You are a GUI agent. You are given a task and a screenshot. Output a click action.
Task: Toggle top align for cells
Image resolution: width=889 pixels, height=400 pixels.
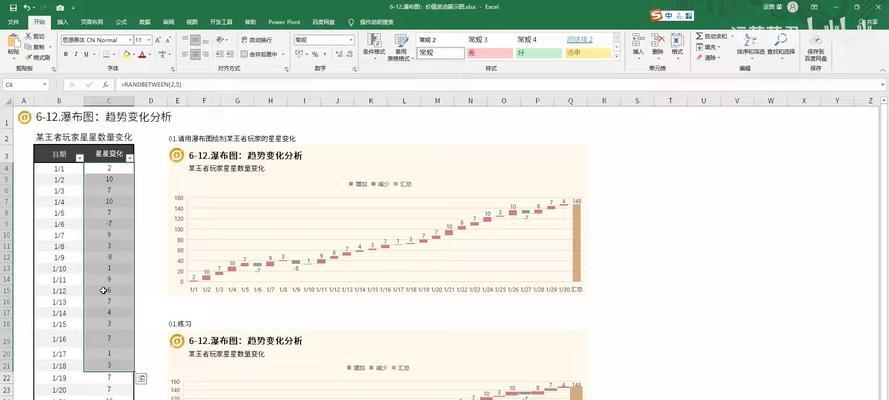(184, 40)
